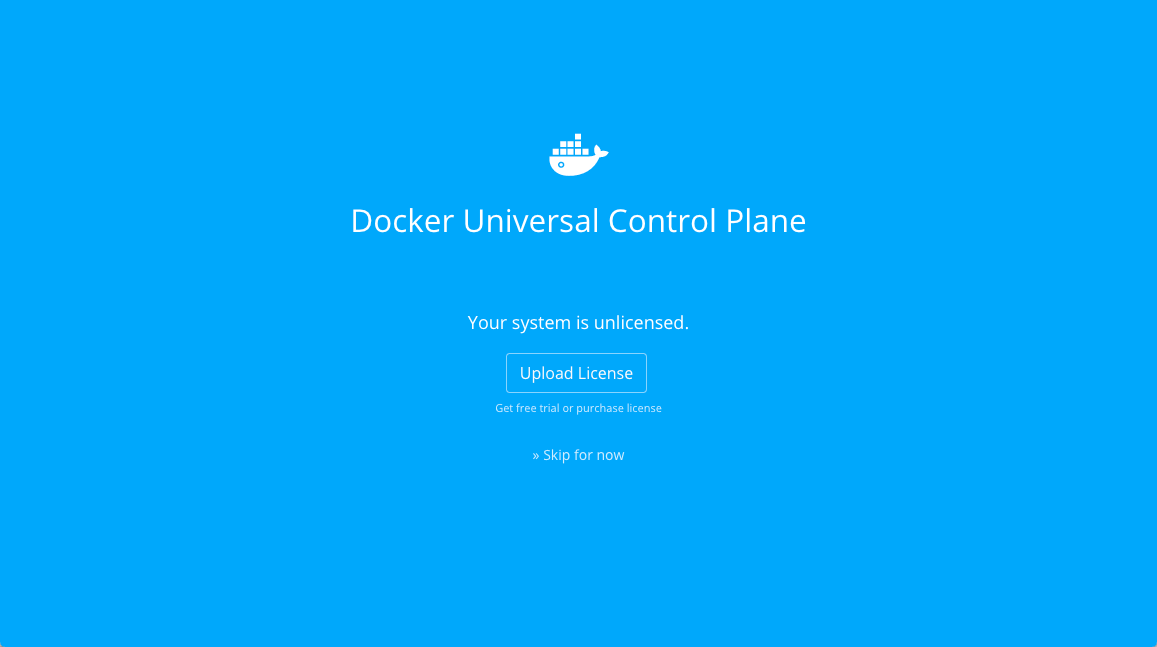Click the double chevron before Skip for now
Screen dimensions: 1157x647
536,455
